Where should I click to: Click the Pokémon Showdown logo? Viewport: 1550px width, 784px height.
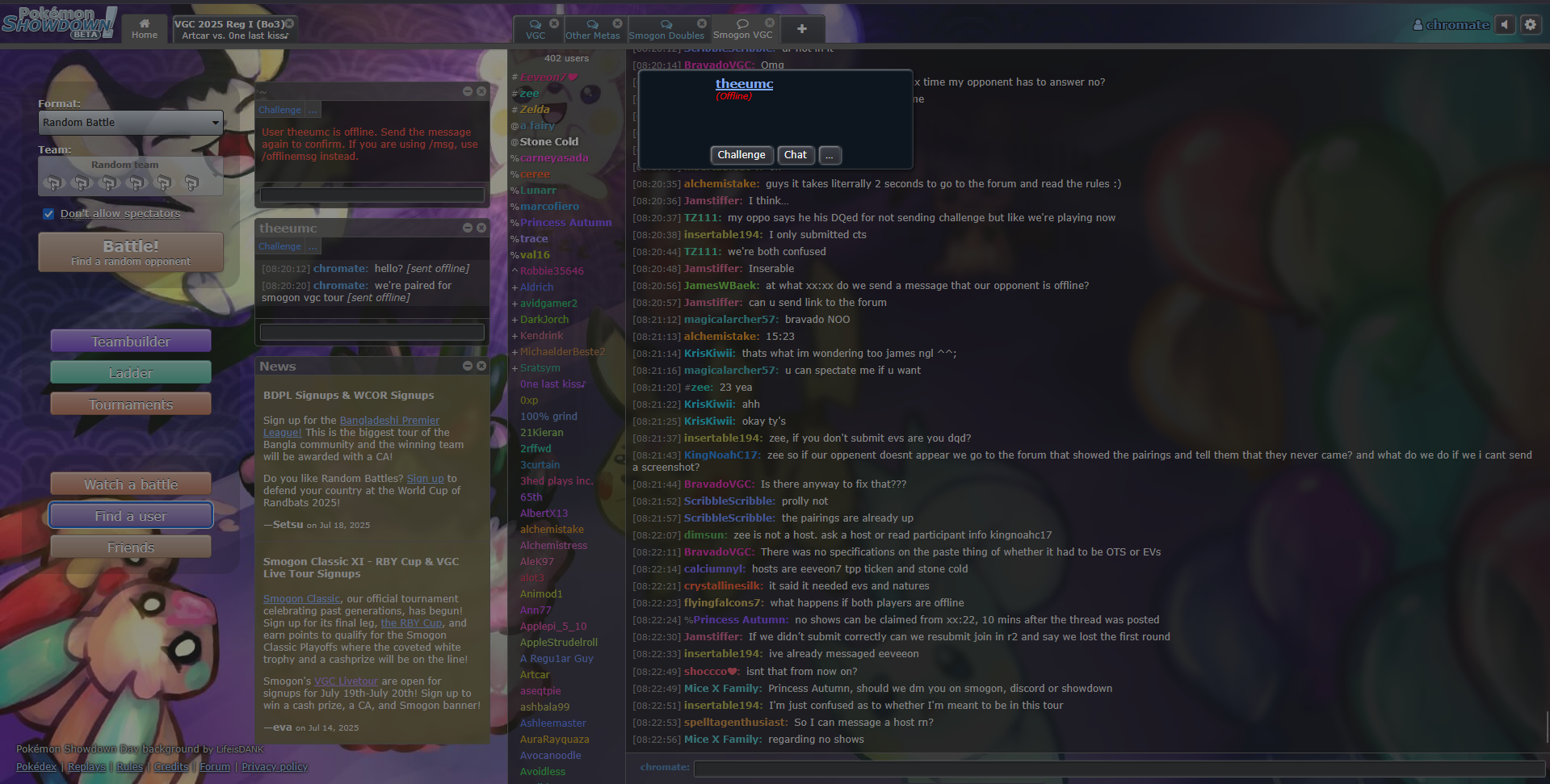pos(59,24)
